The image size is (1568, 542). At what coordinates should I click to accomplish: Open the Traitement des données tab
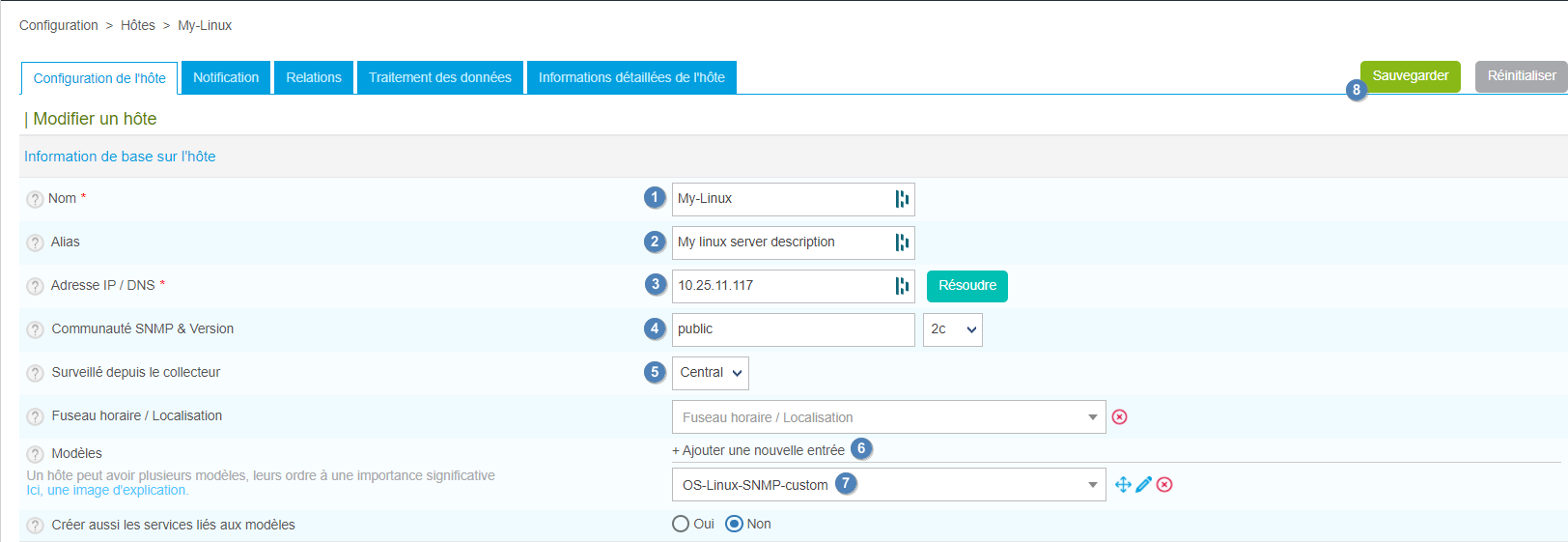(x=439, y=77)
